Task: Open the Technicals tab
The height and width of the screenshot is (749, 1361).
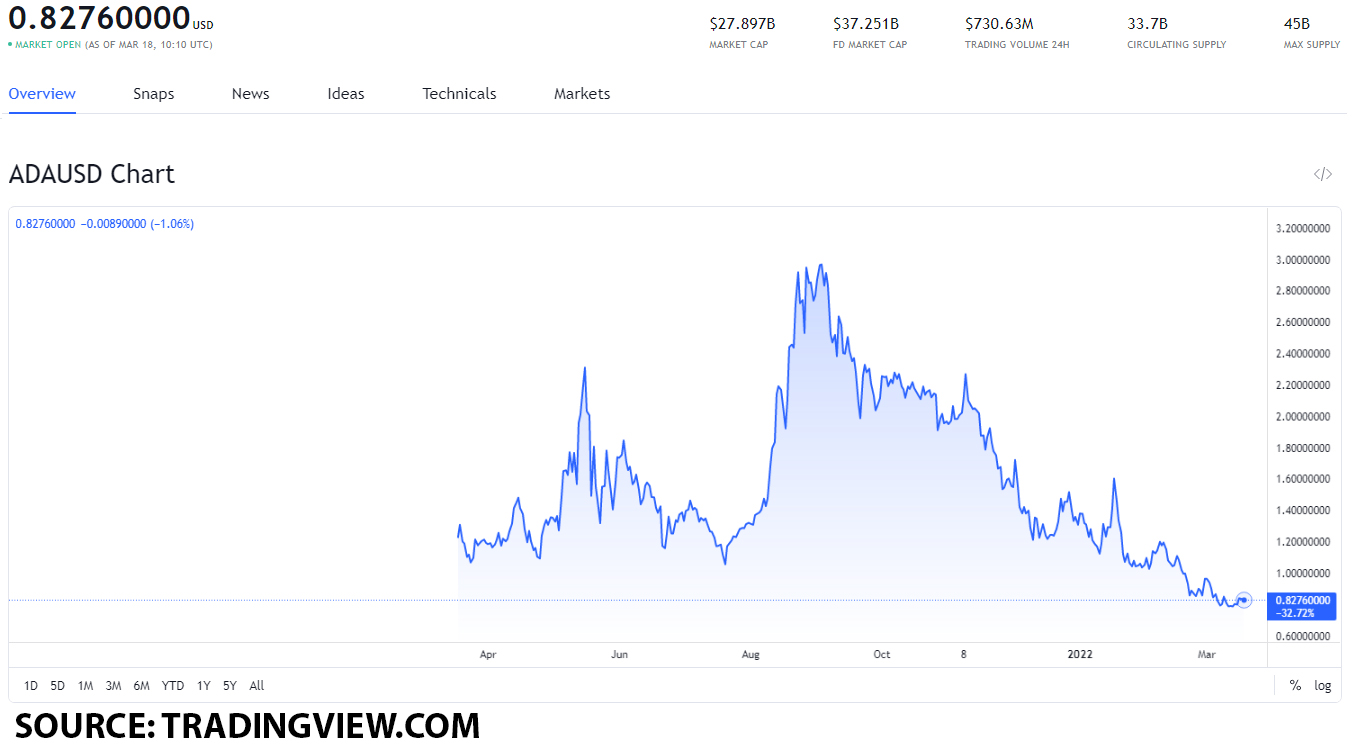Action: coord(459,93)
